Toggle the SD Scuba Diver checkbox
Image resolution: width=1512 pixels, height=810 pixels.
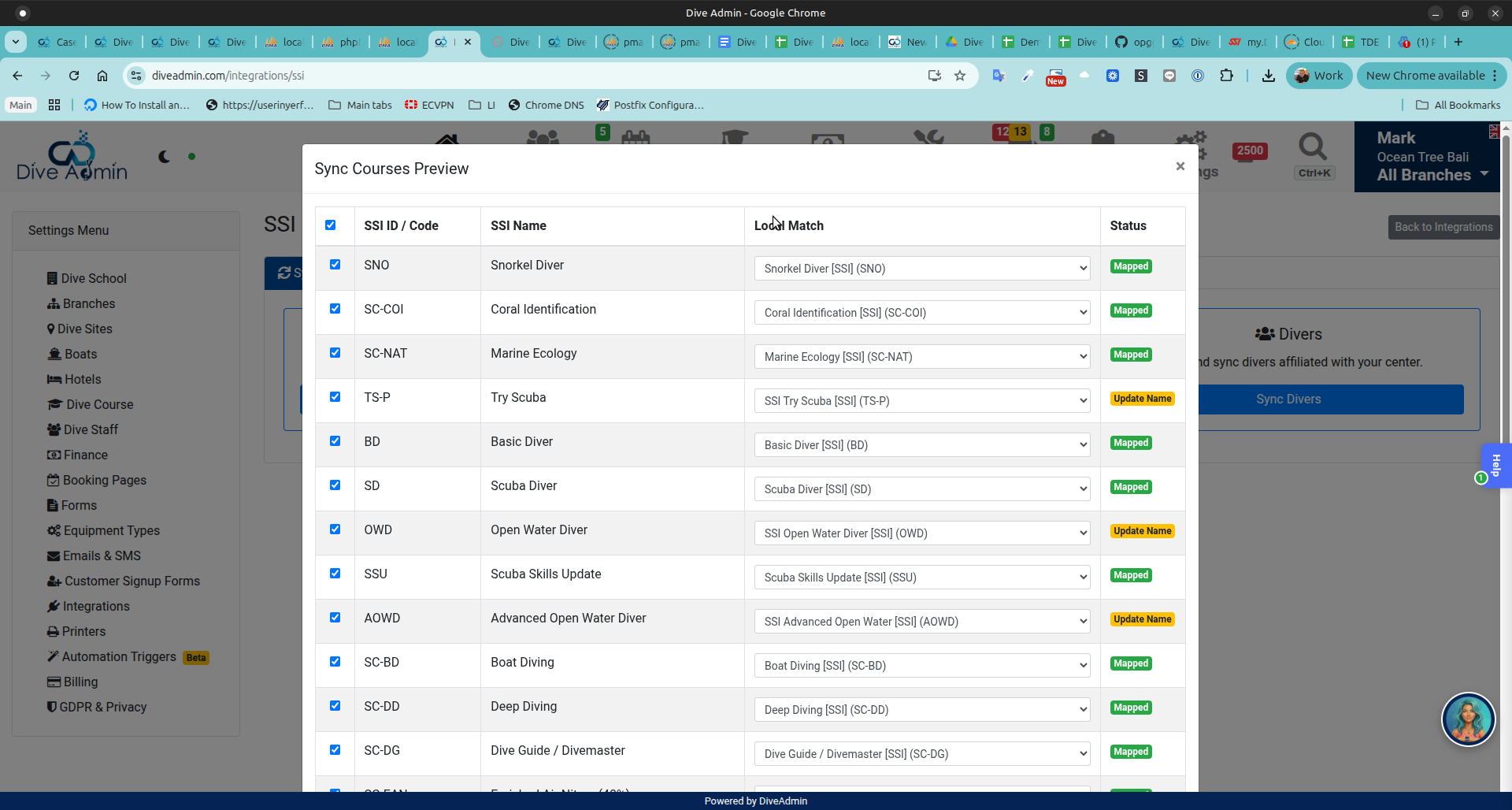pyautogui.click(x=335, y=485)
